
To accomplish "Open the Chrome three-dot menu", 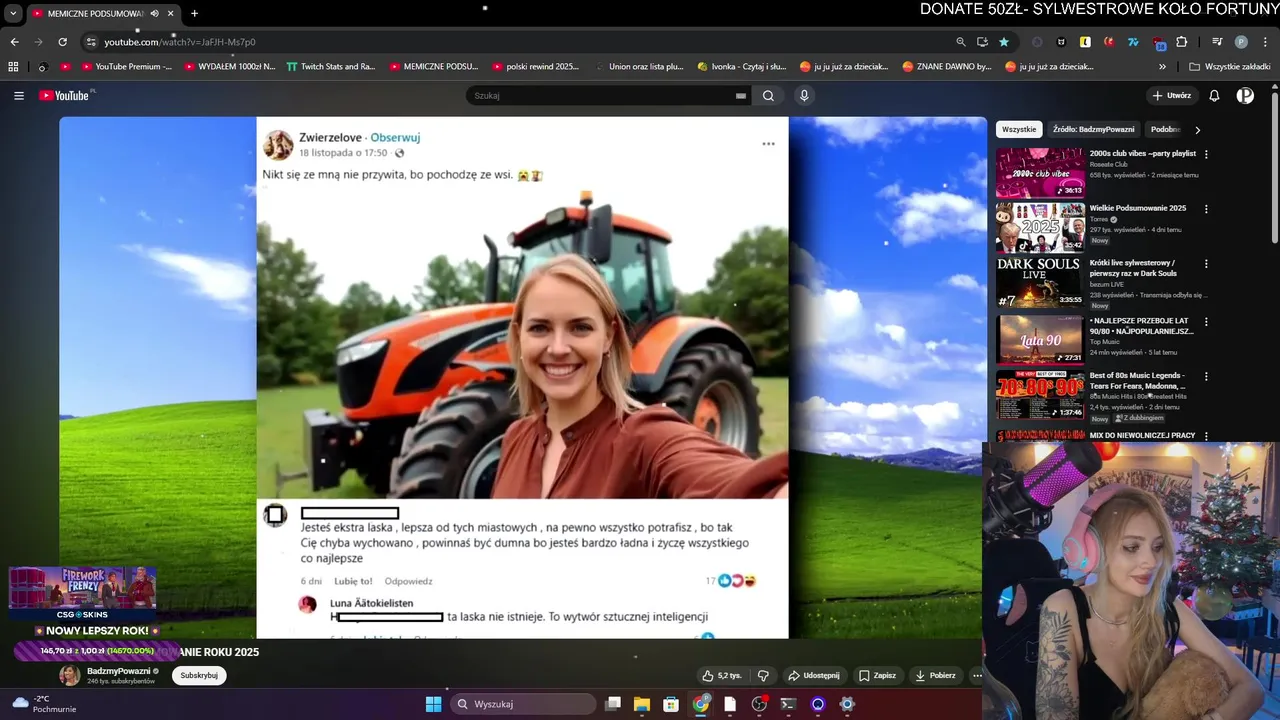I will point(1265,42).
